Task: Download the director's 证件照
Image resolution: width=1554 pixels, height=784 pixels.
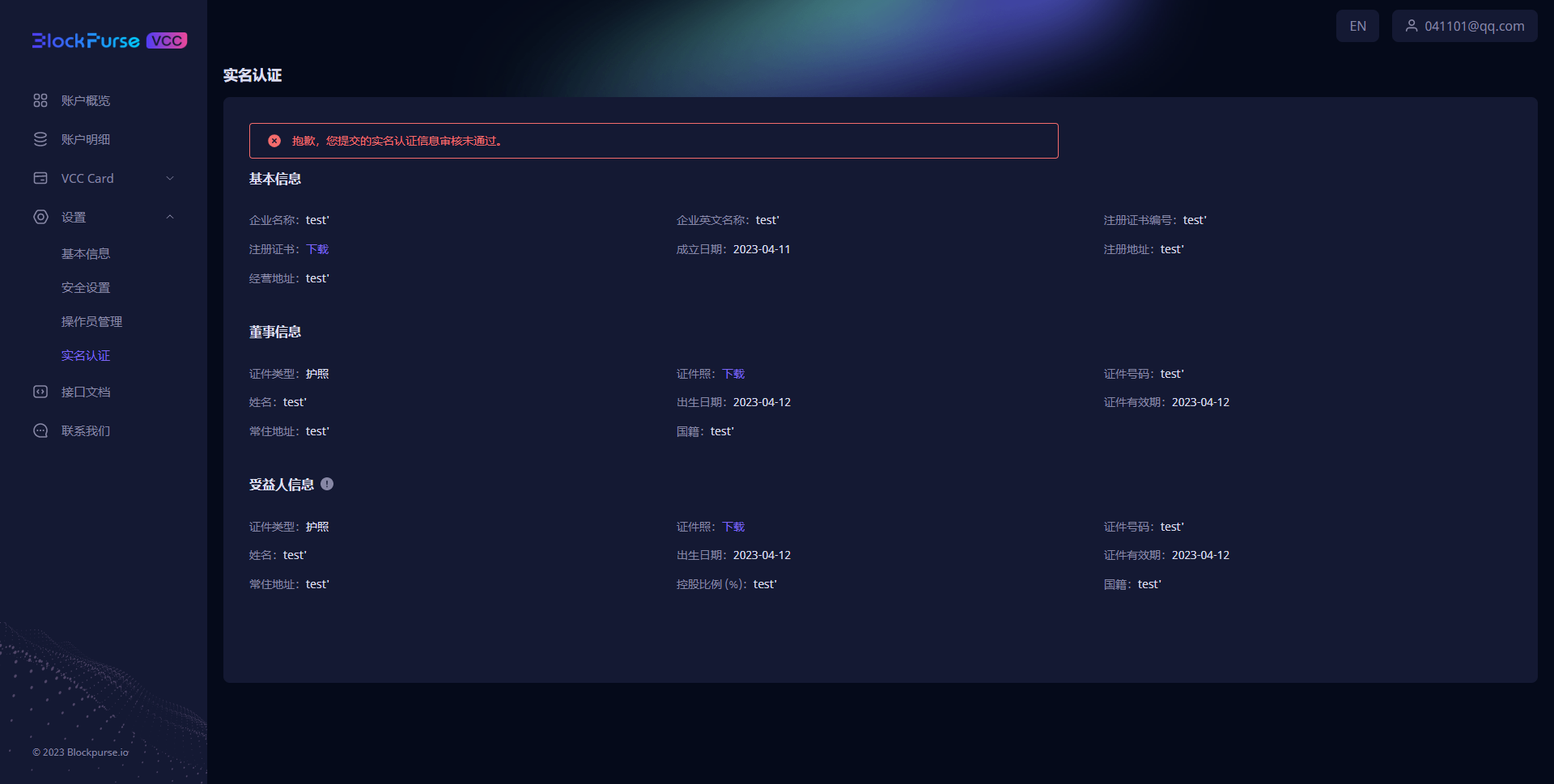Action: coord(733,374)
